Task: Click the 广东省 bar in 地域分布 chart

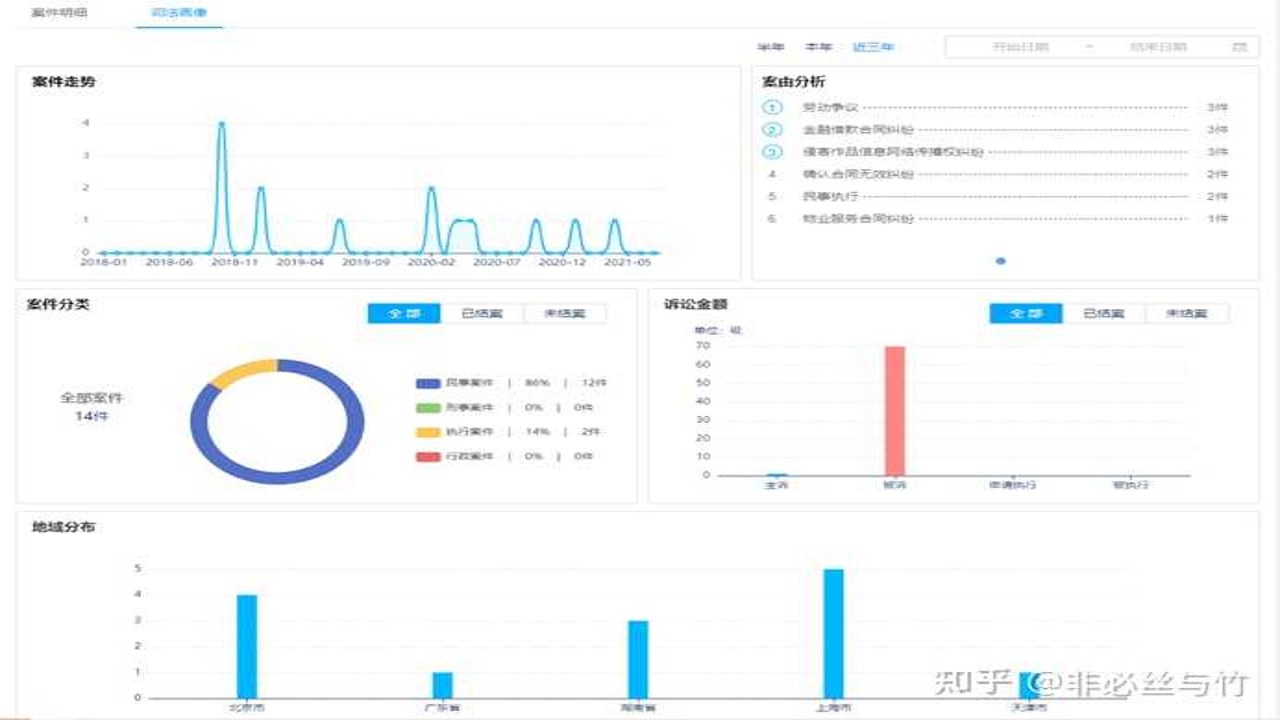Action: pos(442,685)
